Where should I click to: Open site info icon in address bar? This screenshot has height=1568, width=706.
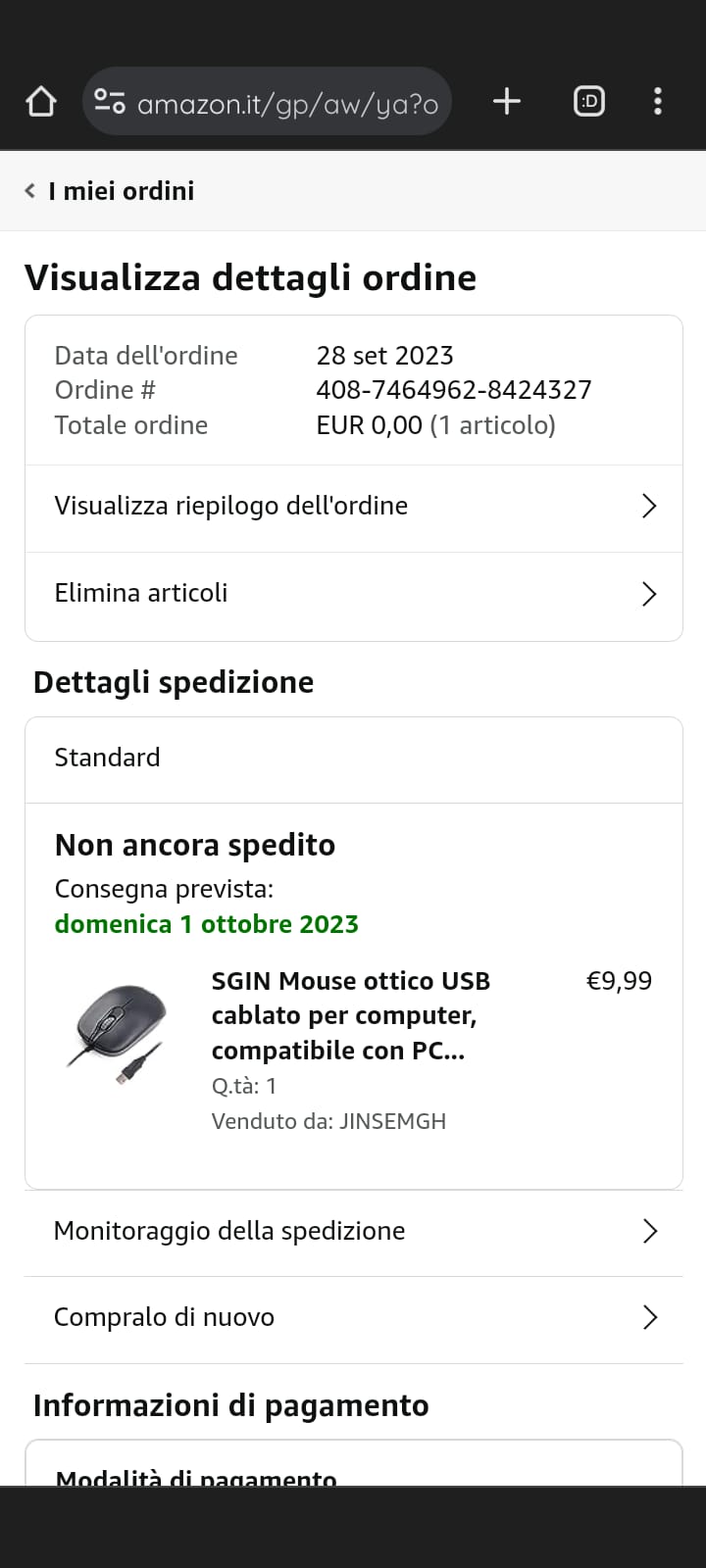coord(109,101)
